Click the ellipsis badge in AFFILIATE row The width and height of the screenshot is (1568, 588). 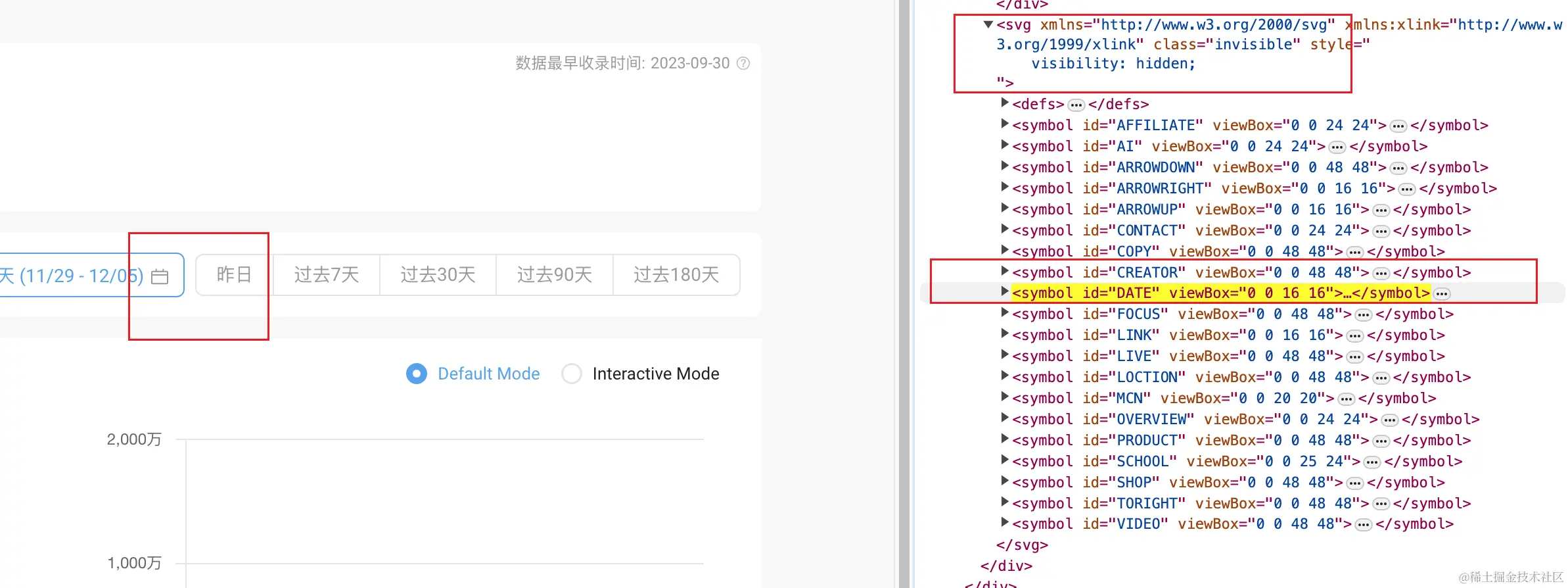[1398, 126]
